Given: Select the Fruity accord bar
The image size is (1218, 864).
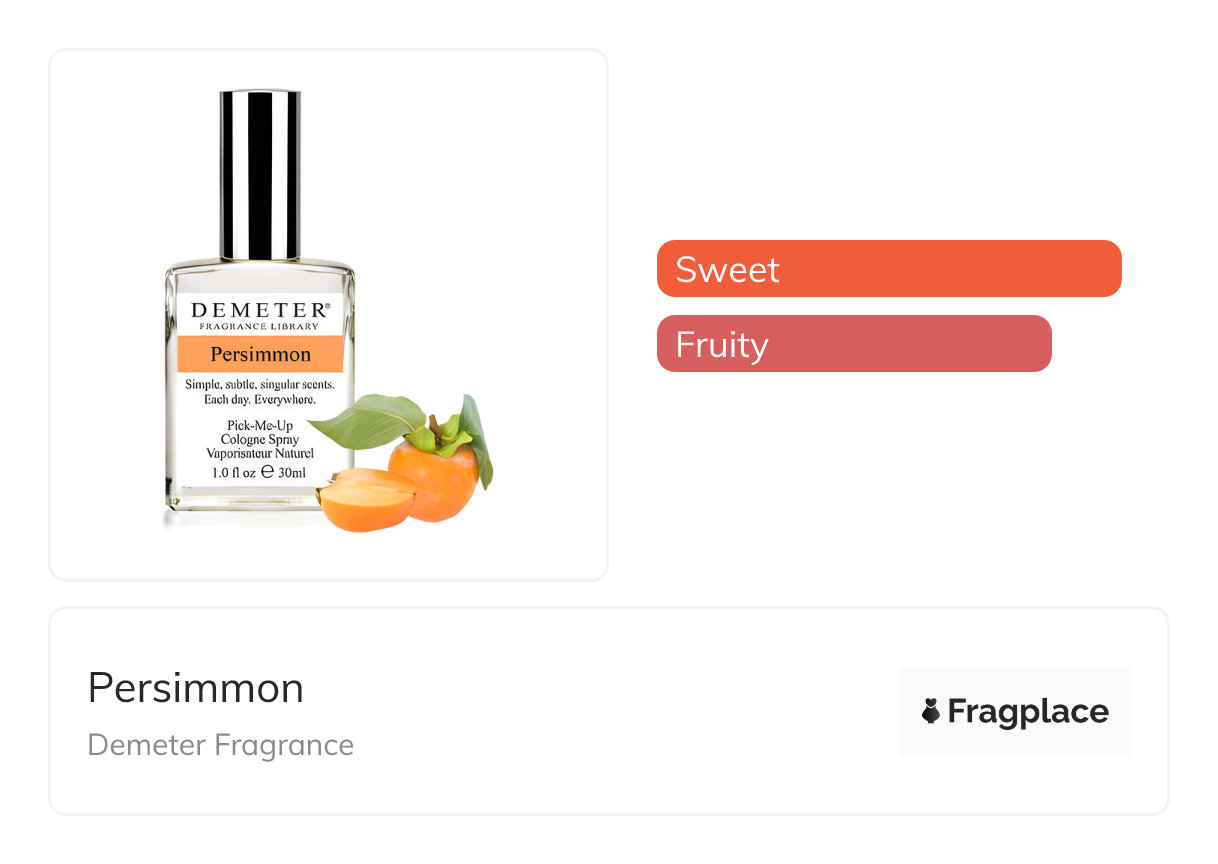Looking at the screenshot, I should pyautogui.click(x=853, y=344).
